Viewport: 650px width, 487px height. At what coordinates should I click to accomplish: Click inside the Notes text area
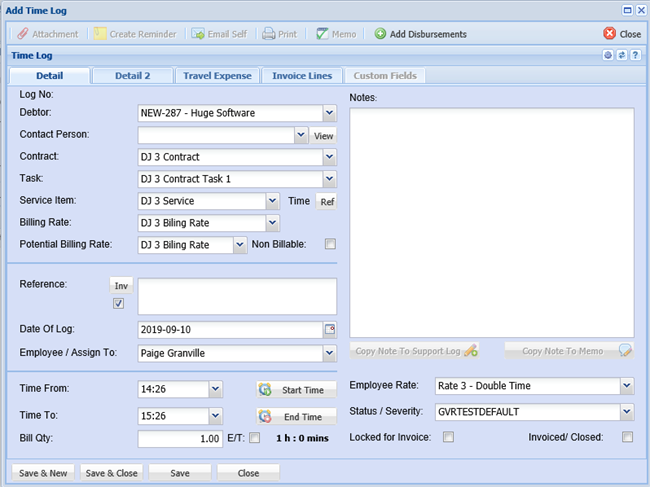pos(491,220)
